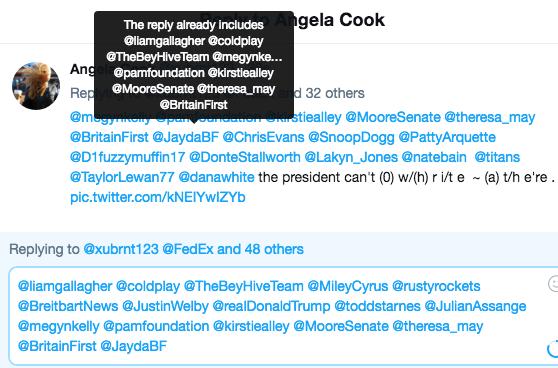Open the @PattyArquette mention
This screenshot has height=368, width=558.
447,137
